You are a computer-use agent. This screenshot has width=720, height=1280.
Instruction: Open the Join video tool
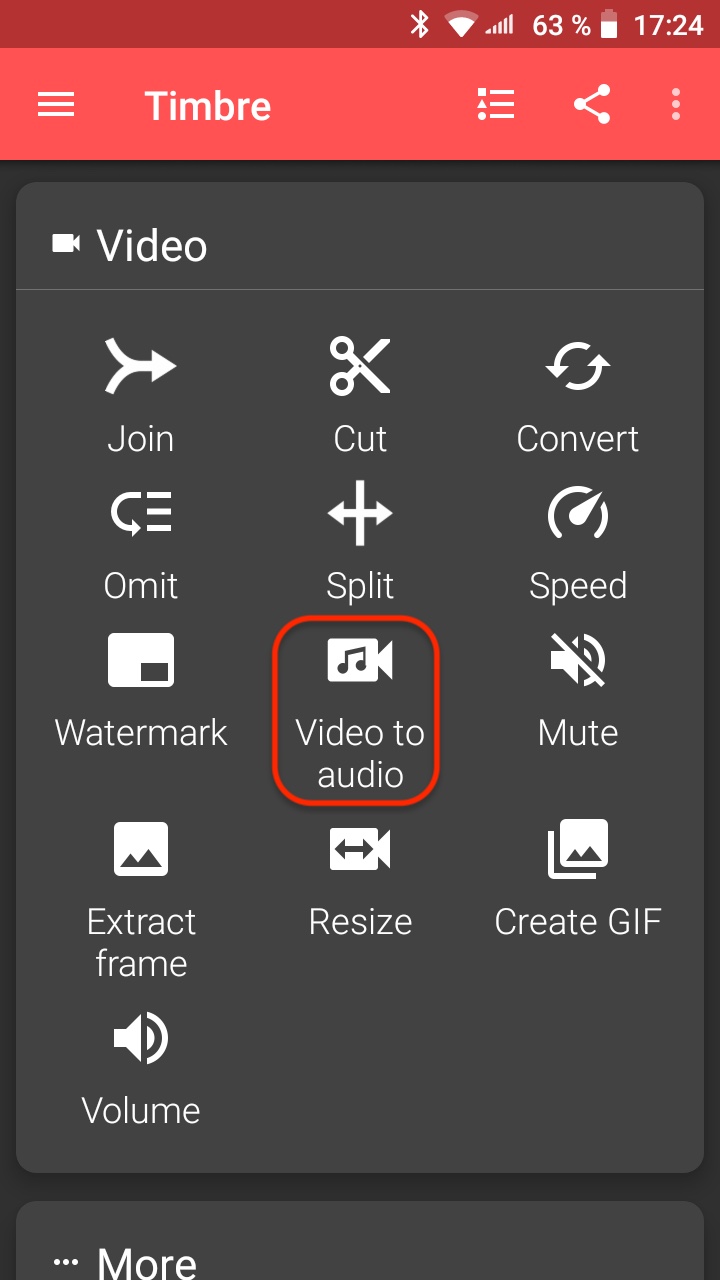pos(141,396)
